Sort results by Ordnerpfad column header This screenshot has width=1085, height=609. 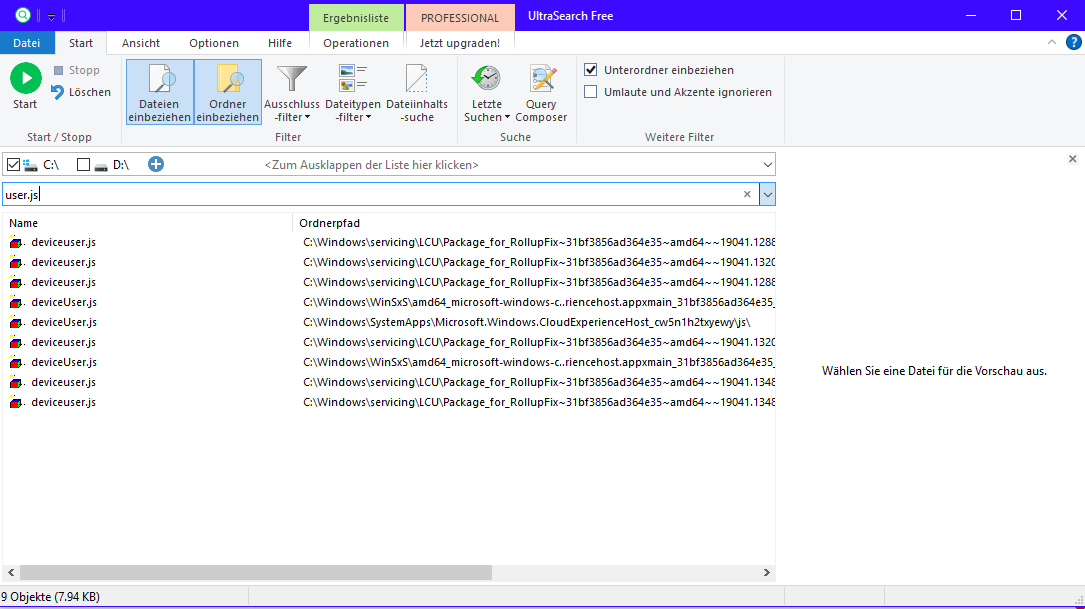point(330,223)
